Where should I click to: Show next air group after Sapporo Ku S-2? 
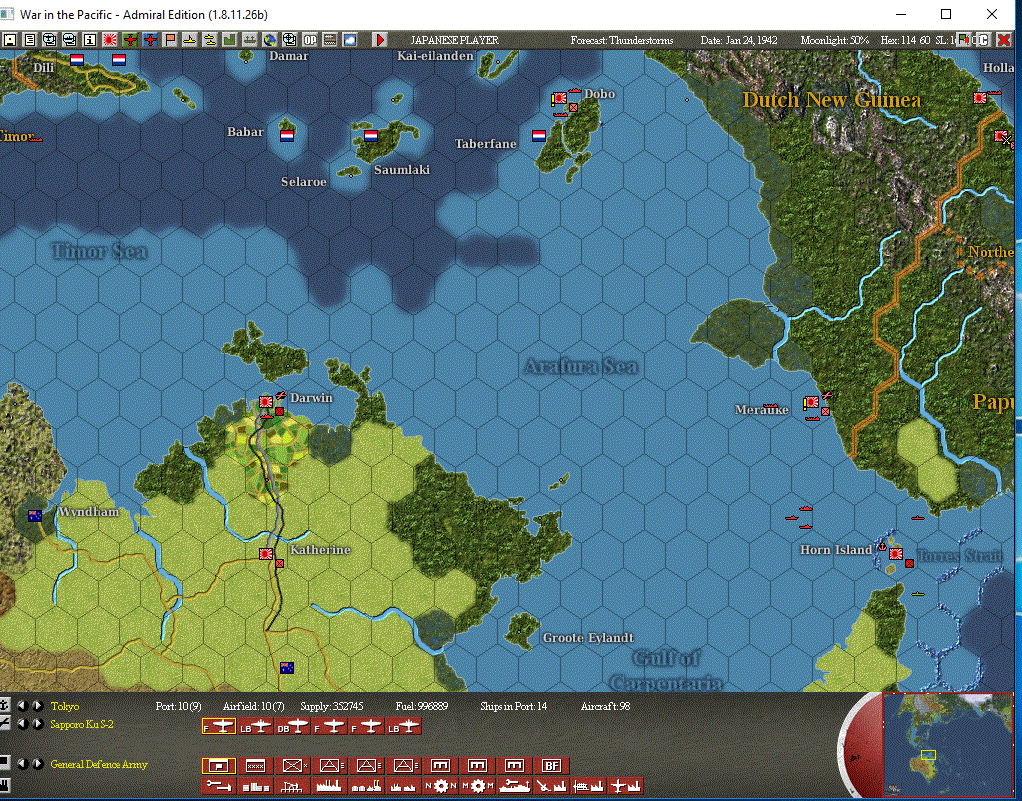click(x=38, y=724)
